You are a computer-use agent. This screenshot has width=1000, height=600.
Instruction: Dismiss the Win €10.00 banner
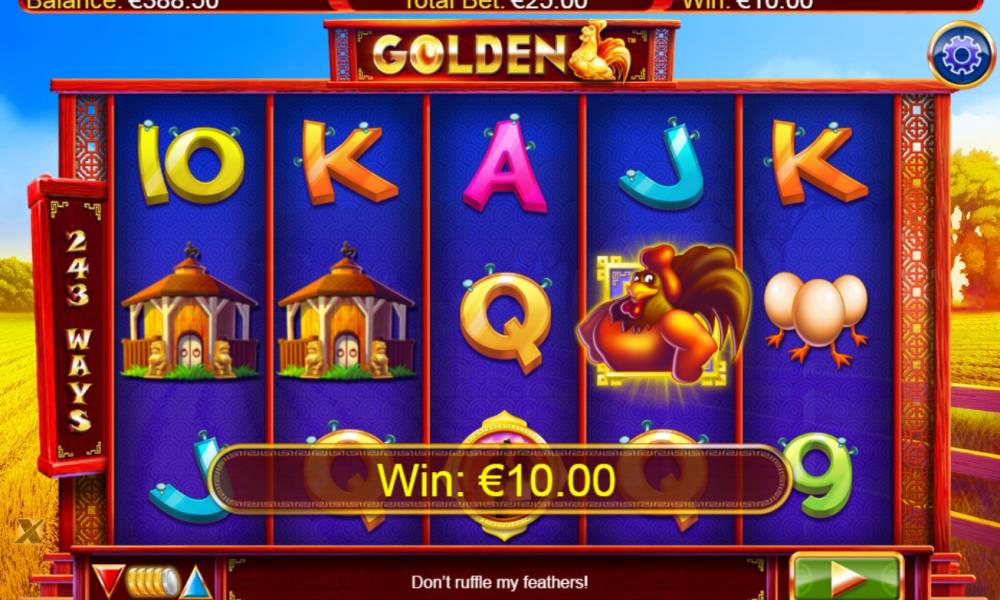(x=500, y=479)
